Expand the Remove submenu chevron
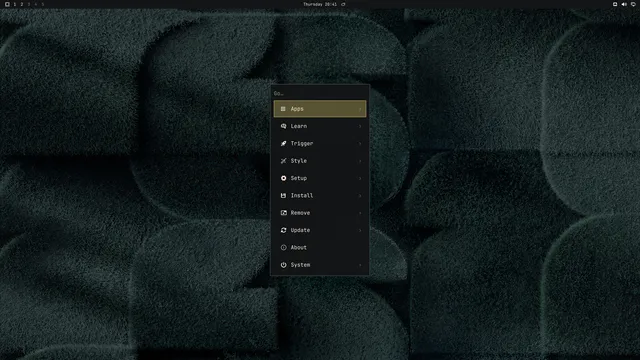The width and height of the screenshot is (640, 360). (x=360, y=213)
